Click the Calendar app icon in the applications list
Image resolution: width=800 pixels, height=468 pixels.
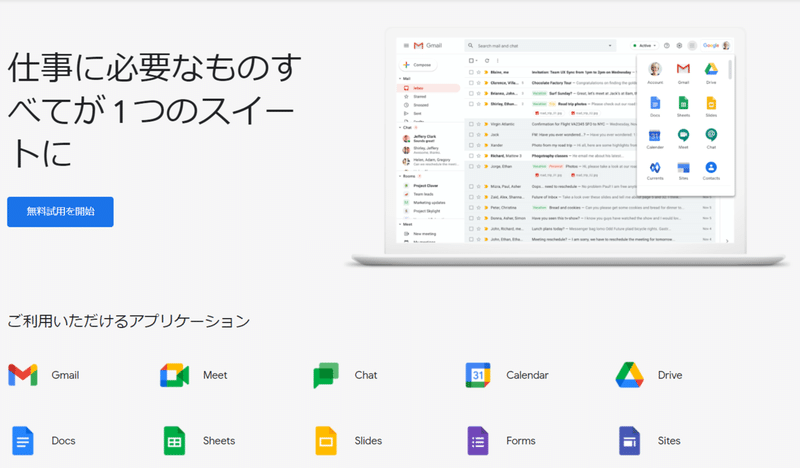coord(478,375)
